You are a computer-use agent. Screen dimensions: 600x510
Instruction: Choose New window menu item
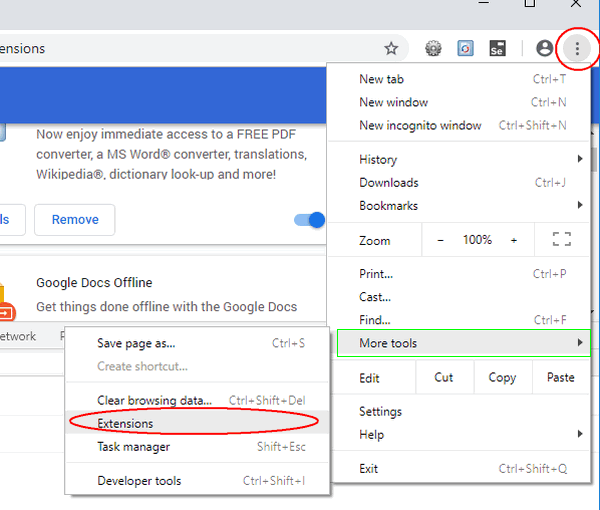coord(458,102)
